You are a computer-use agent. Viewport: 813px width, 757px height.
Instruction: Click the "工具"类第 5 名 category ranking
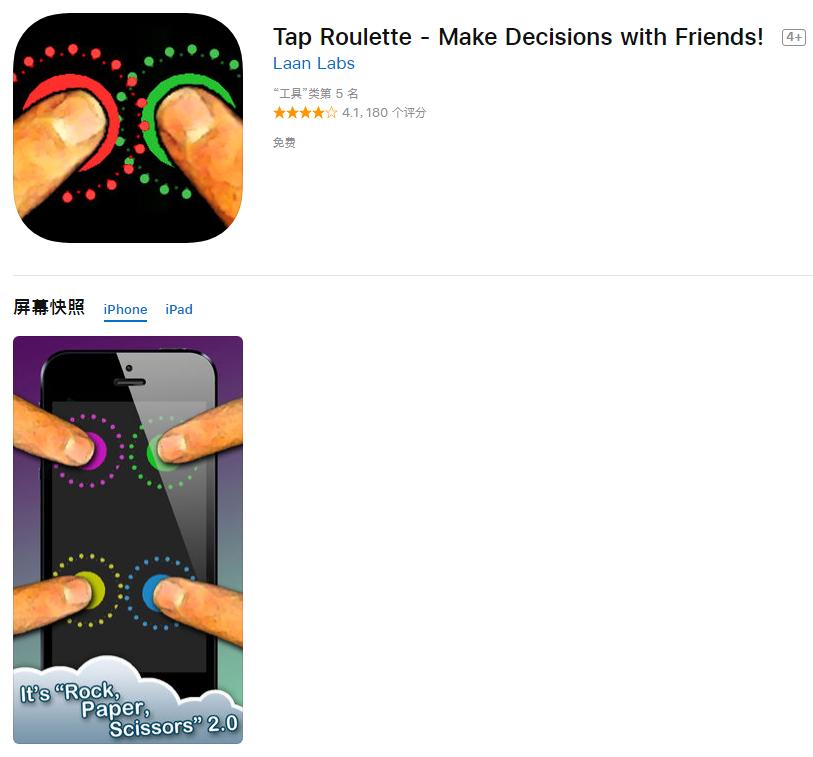(x=316, y=93)
